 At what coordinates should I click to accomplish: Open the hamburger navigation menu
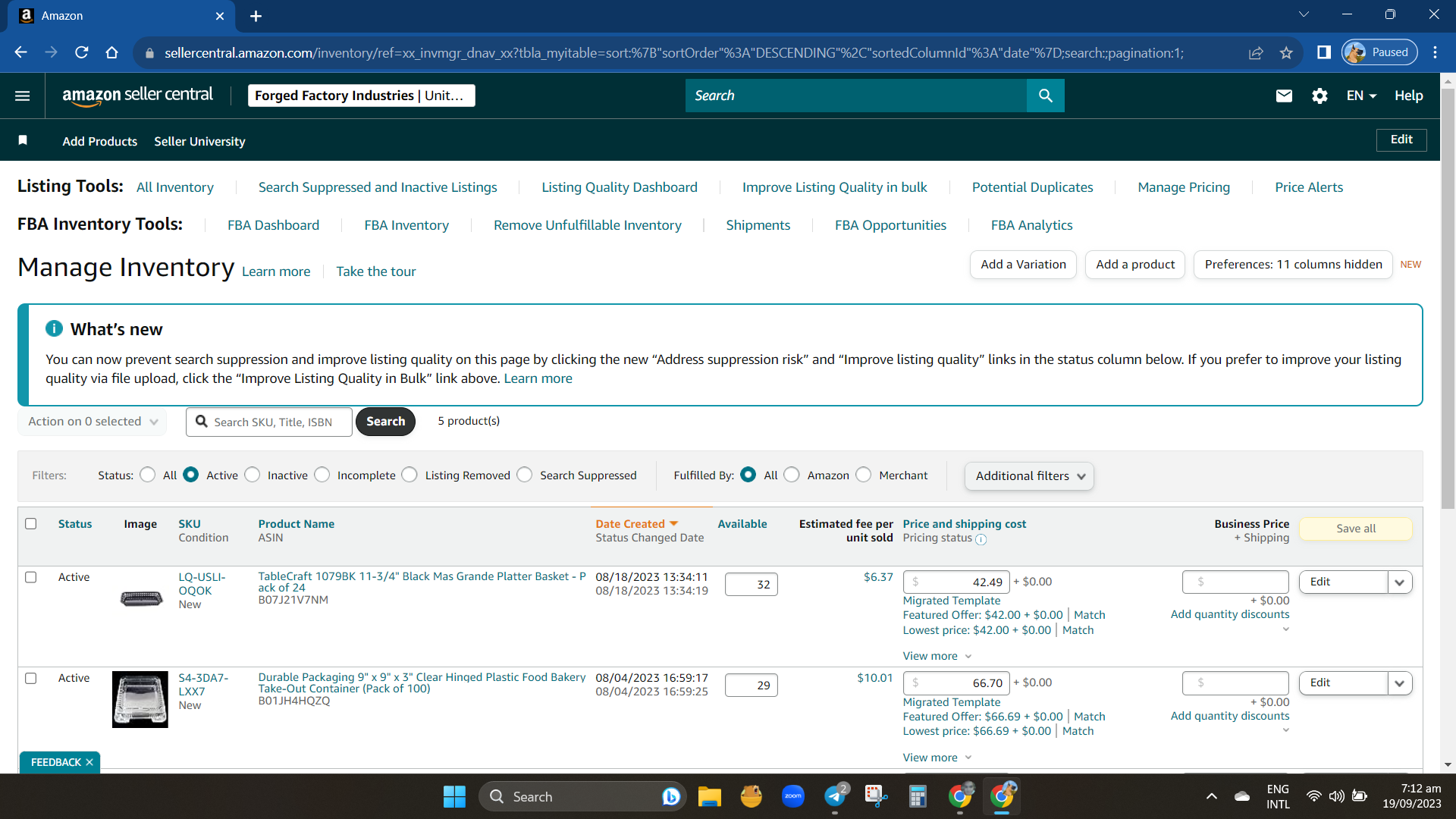(x=23, y=96)
